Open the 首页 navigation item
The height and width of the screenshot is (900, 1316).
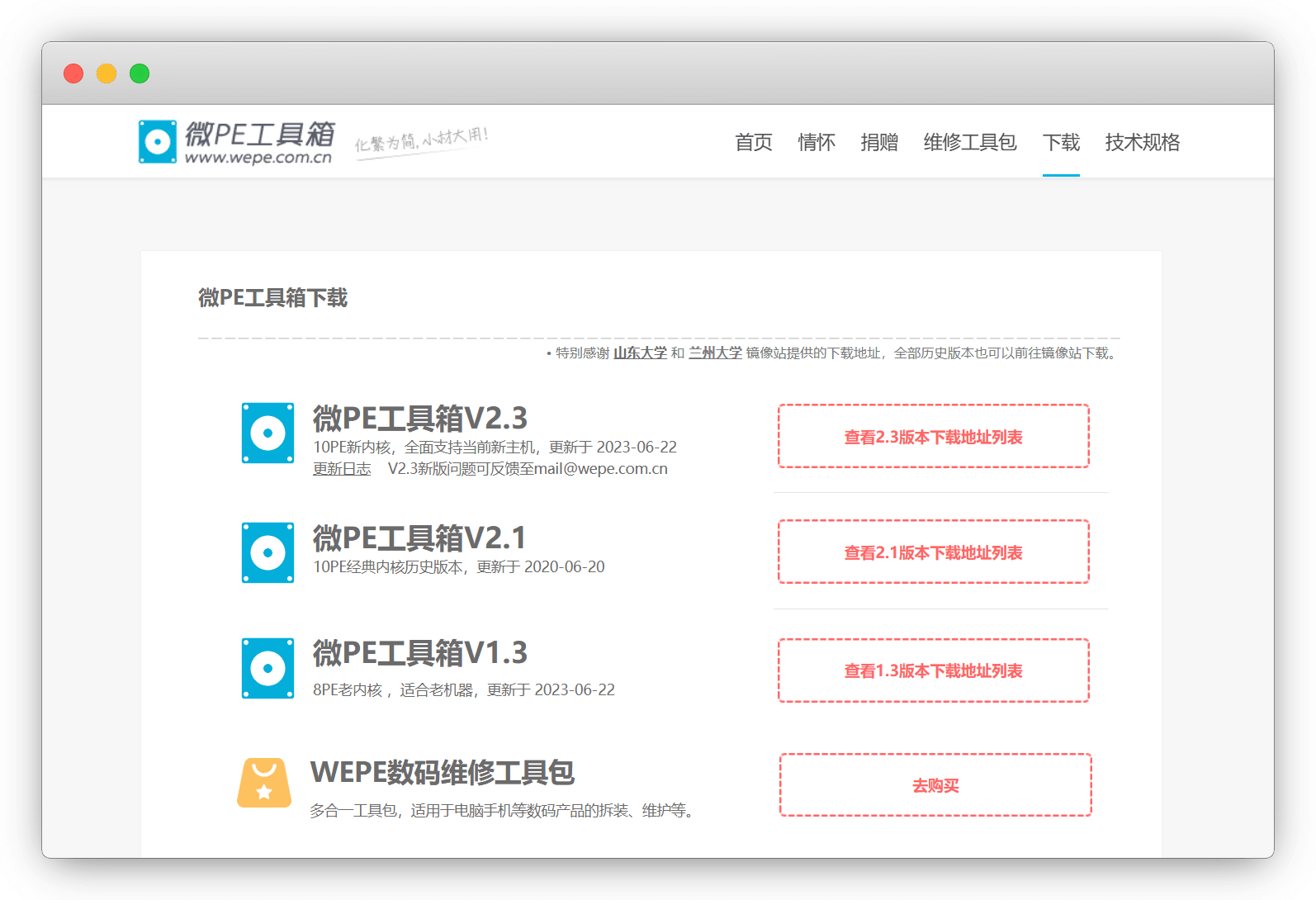pyautogui.click(x=753, y=142)
